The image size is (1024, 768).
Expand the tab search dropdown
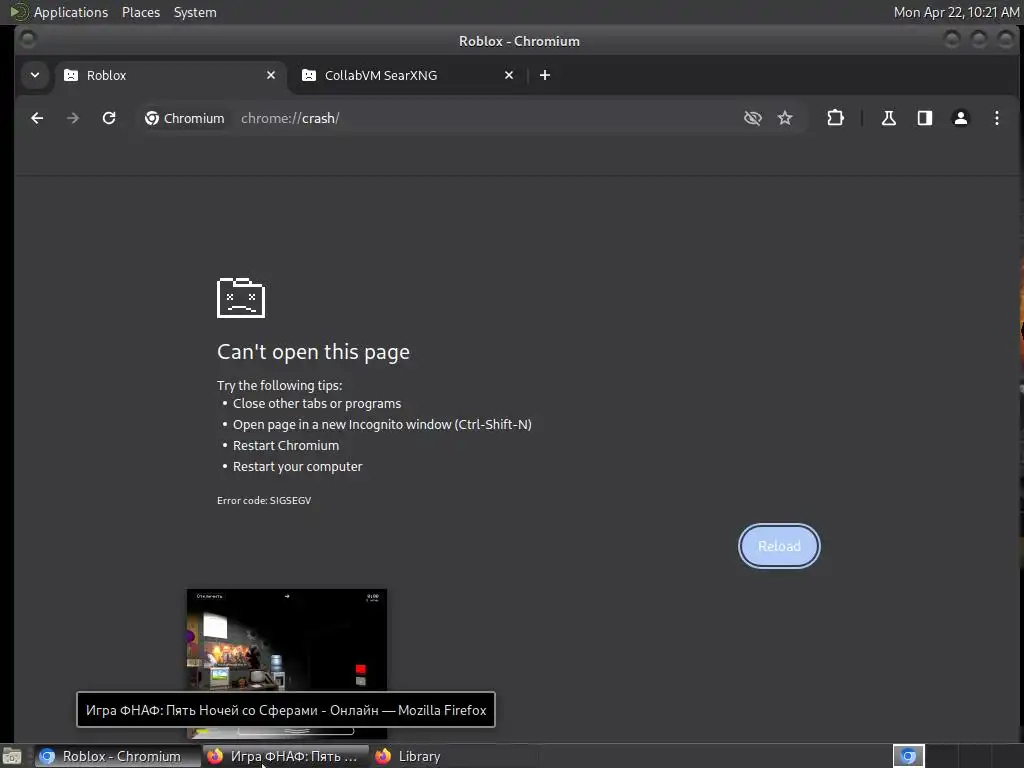click(x=35, y=75)
